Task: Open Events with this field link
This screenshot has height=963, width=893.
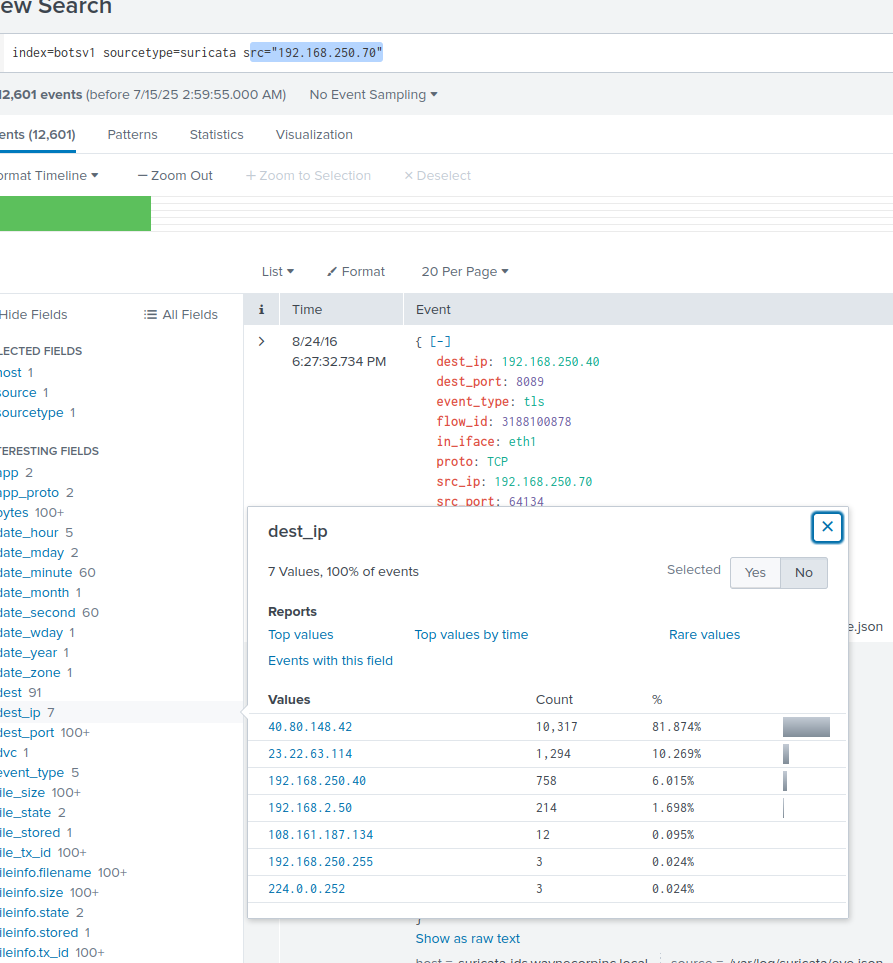Action: point(330,660)
